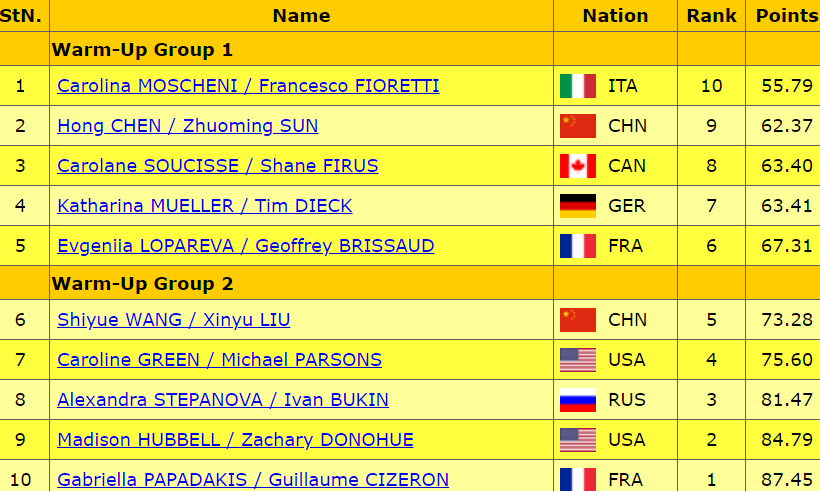Screen dimensions: 820x491
Task: Open Gabriella PAPADAKIS / Guillaume CIZERON link
Action: point(253,480)
